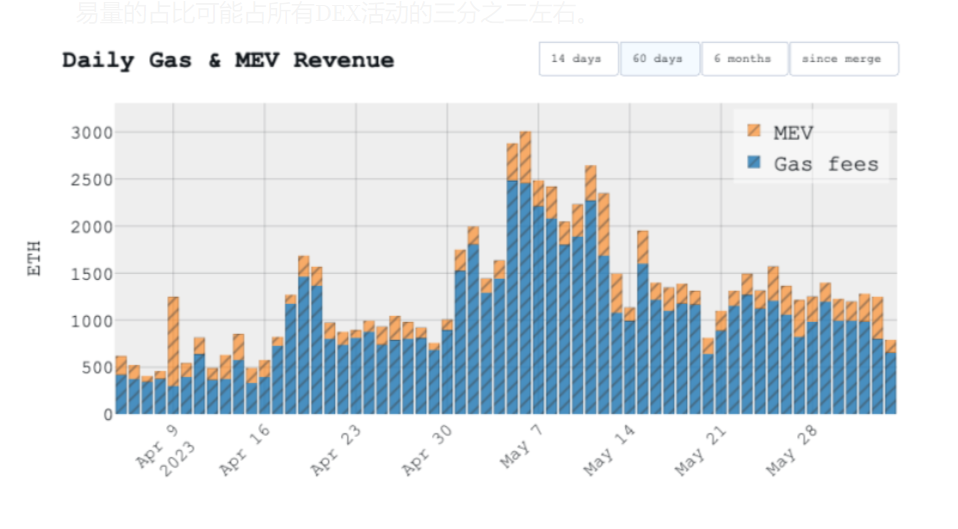Click the 1000 y-axis tick label

point(92,321)
